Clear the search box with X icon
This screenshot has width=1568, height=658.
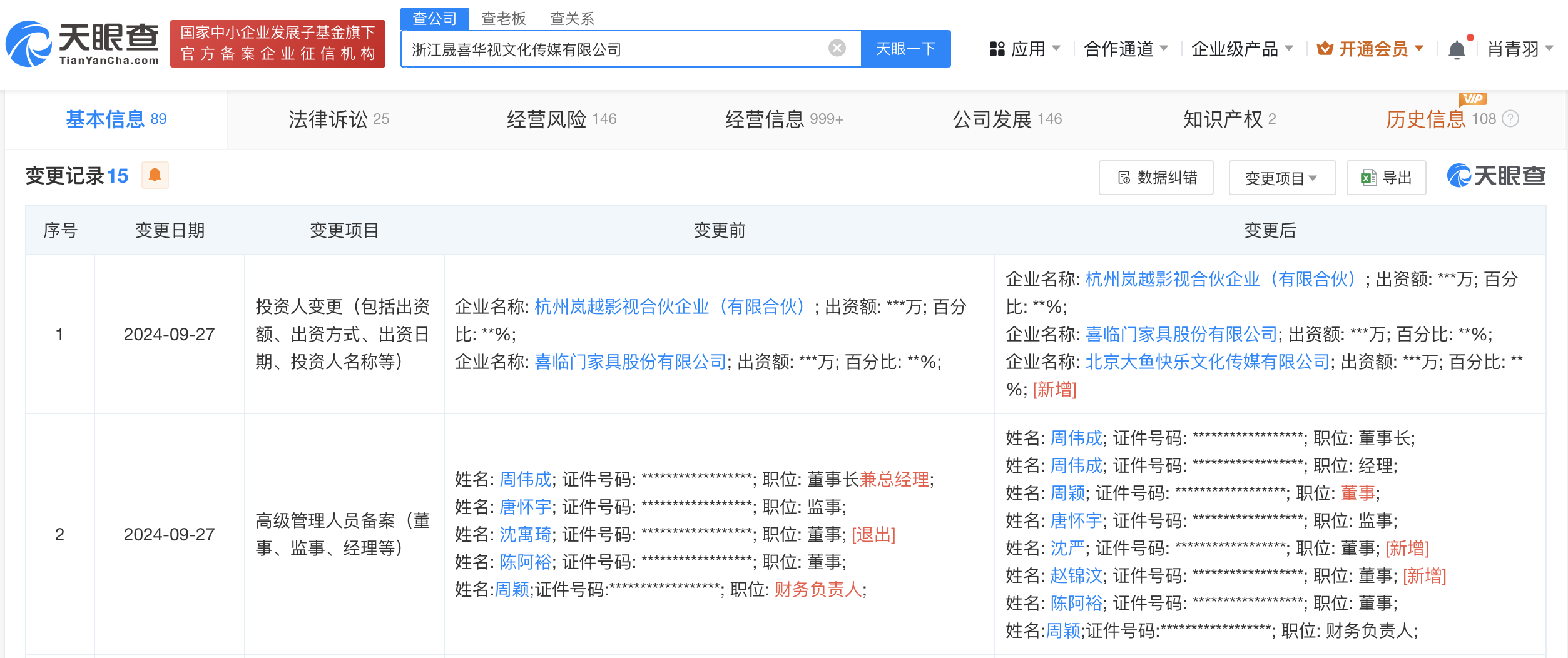pyautogui.click(x=837, y=48)
